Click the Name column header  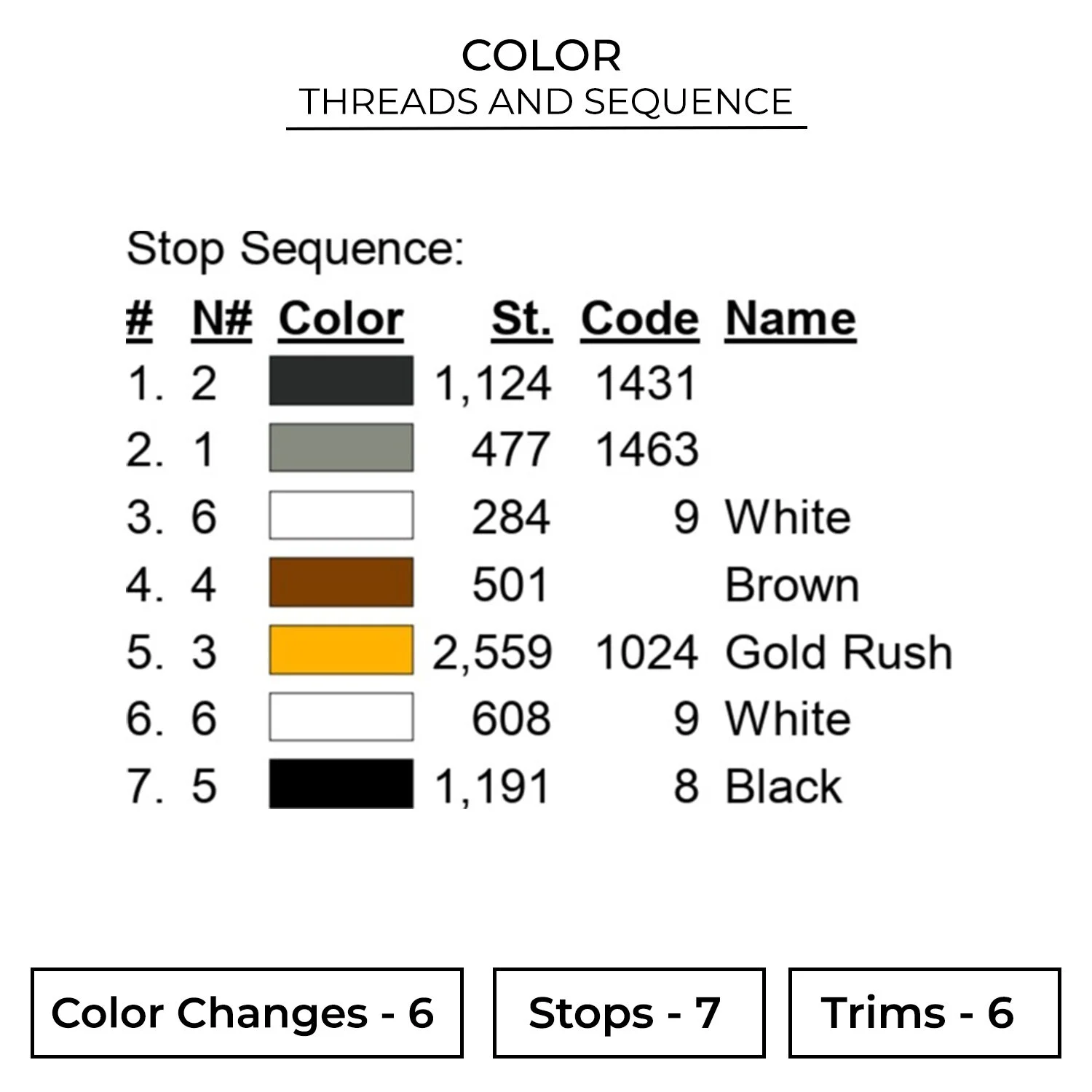coord(790,319)
